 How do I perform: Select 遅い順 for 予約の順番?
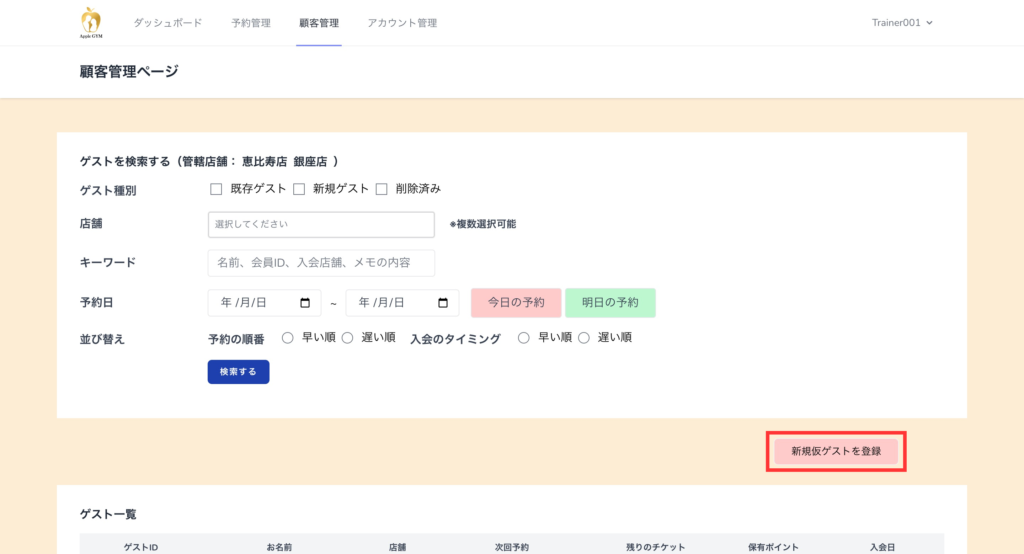pyautogui.click(x=348, y=338)
